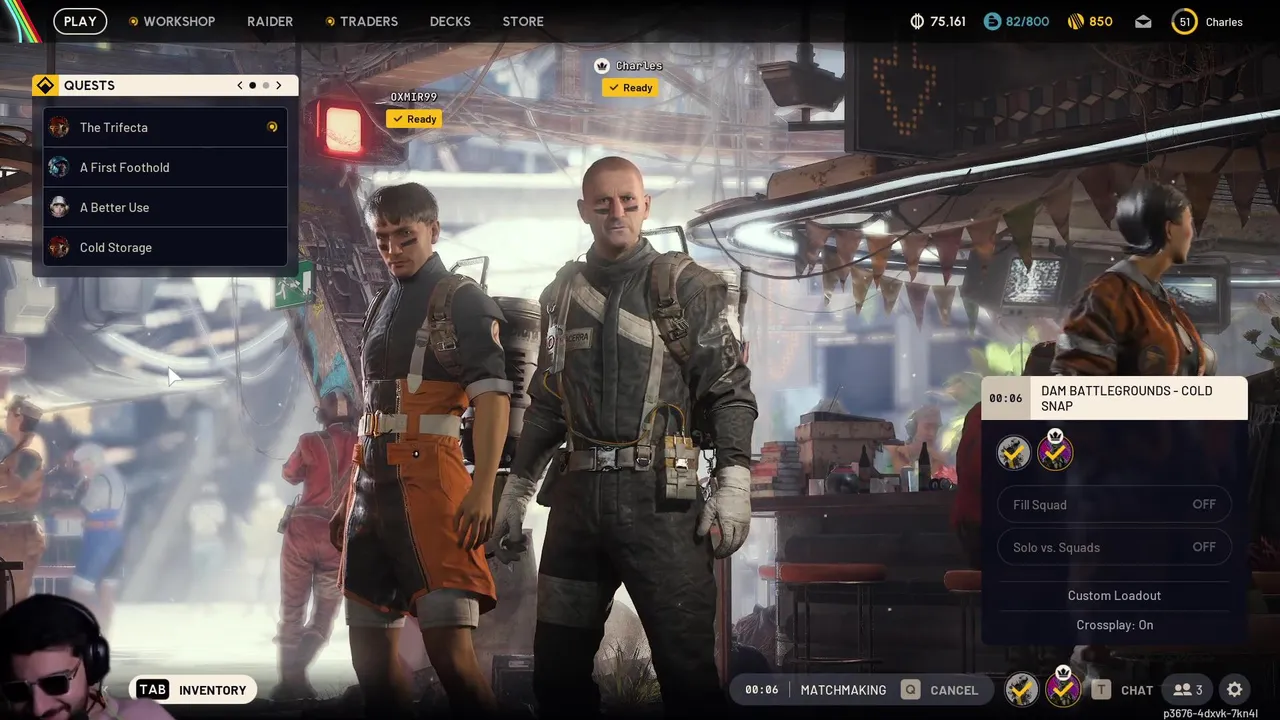The width and height of the screenshot is (1280, 720).
Task: Open CHAT
Action: (1137, 690)
